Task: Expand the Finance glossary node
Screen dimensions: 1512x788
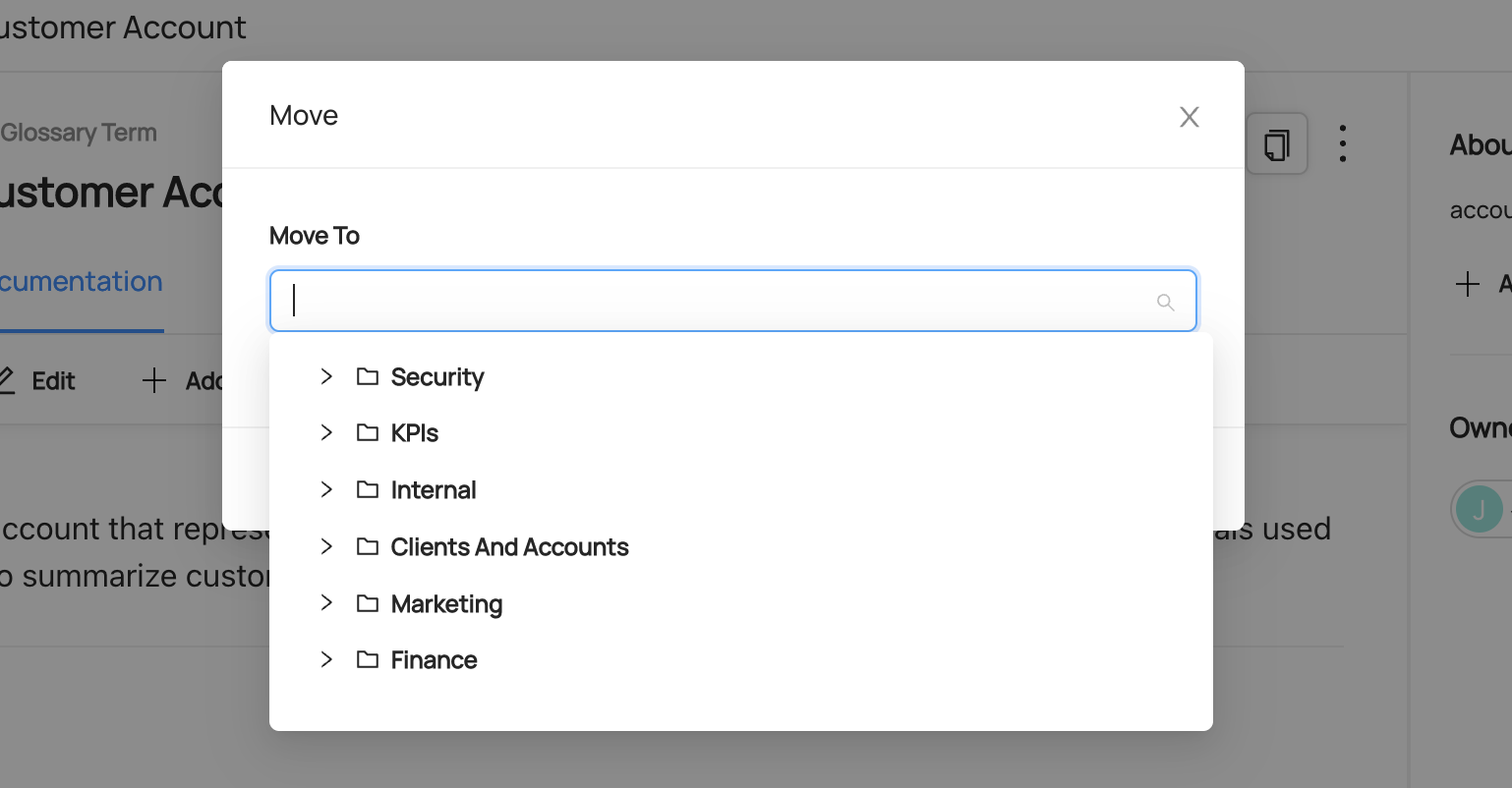Action: pyautogui.click(x=326, y=660)
